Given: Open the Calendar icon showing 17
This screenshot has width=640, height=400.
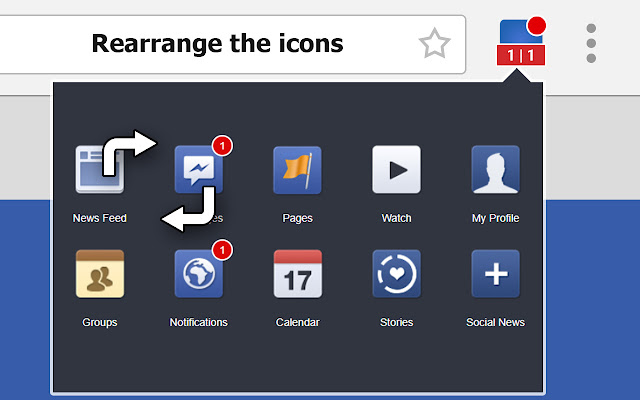Looking at the screenshot, I should point(298,274).
